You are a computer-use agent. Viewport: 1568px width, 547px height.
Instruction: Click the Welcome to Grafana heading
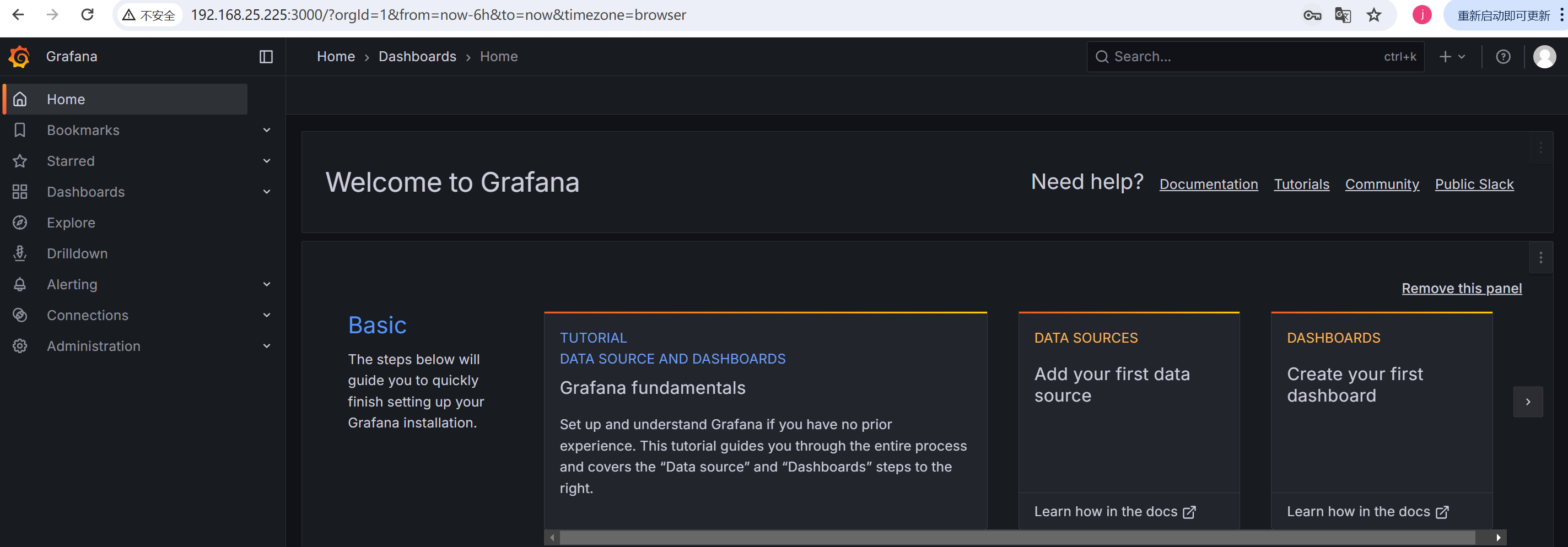452,182
